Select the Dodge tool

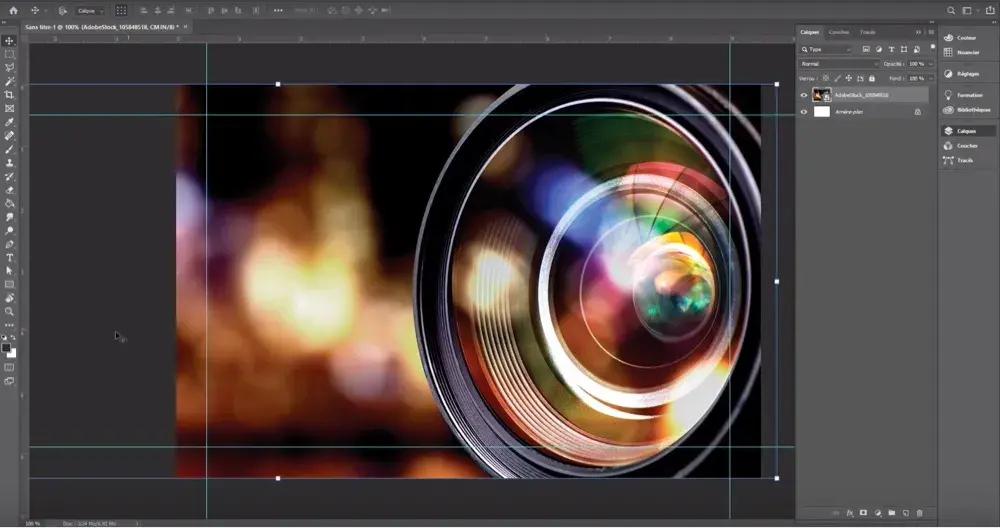[9, 231]
